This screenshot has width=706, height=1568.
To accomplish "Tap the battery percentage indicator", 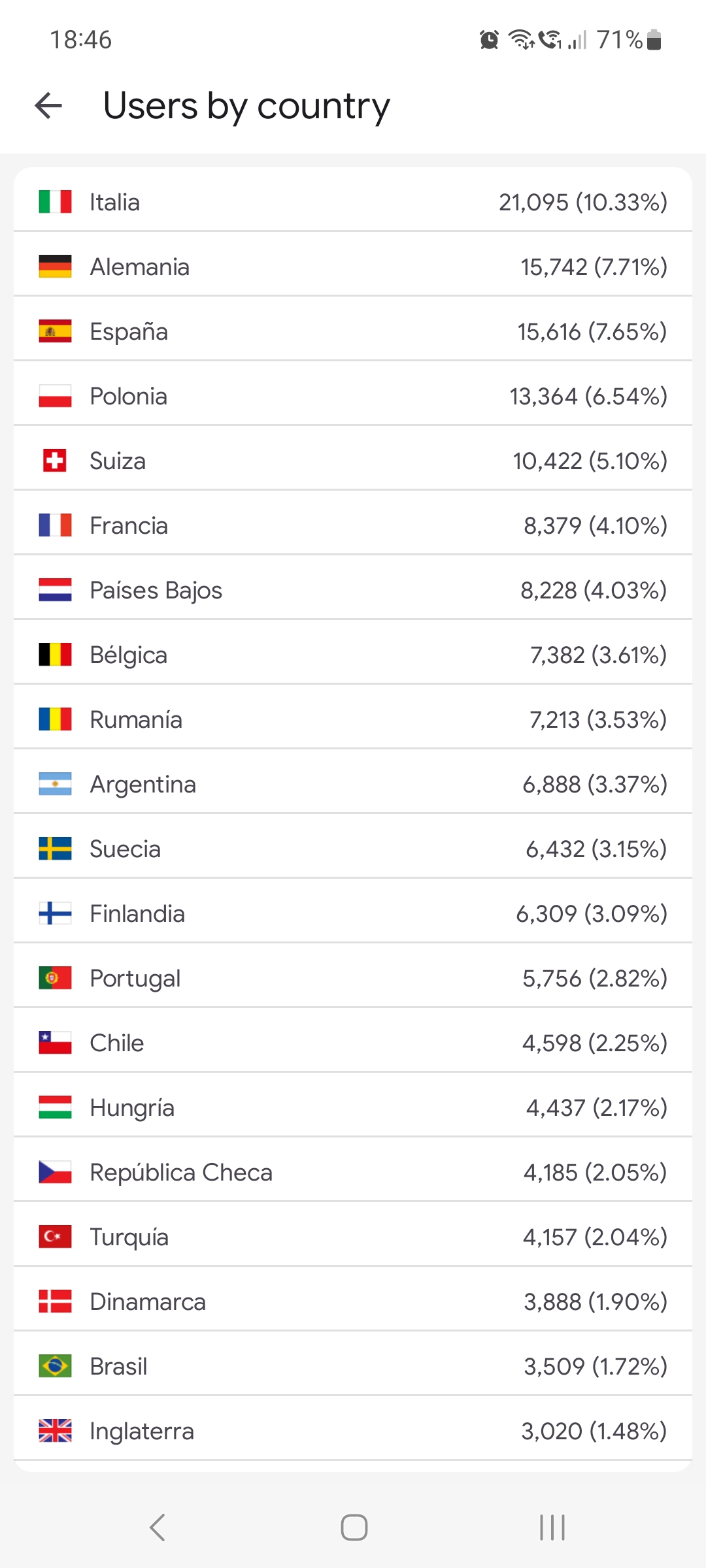I will click(x=620, y=40).
